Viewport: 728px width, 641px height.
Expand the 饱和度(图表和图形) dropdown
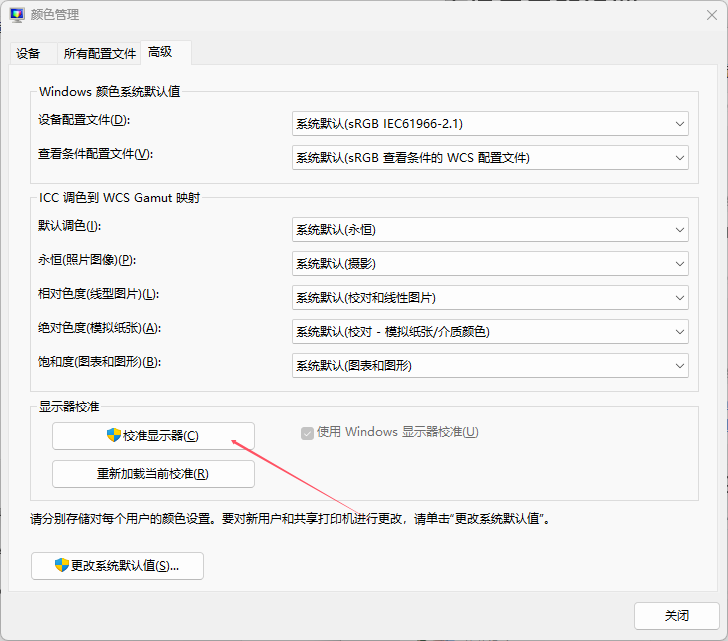click(x=490, y=366)
